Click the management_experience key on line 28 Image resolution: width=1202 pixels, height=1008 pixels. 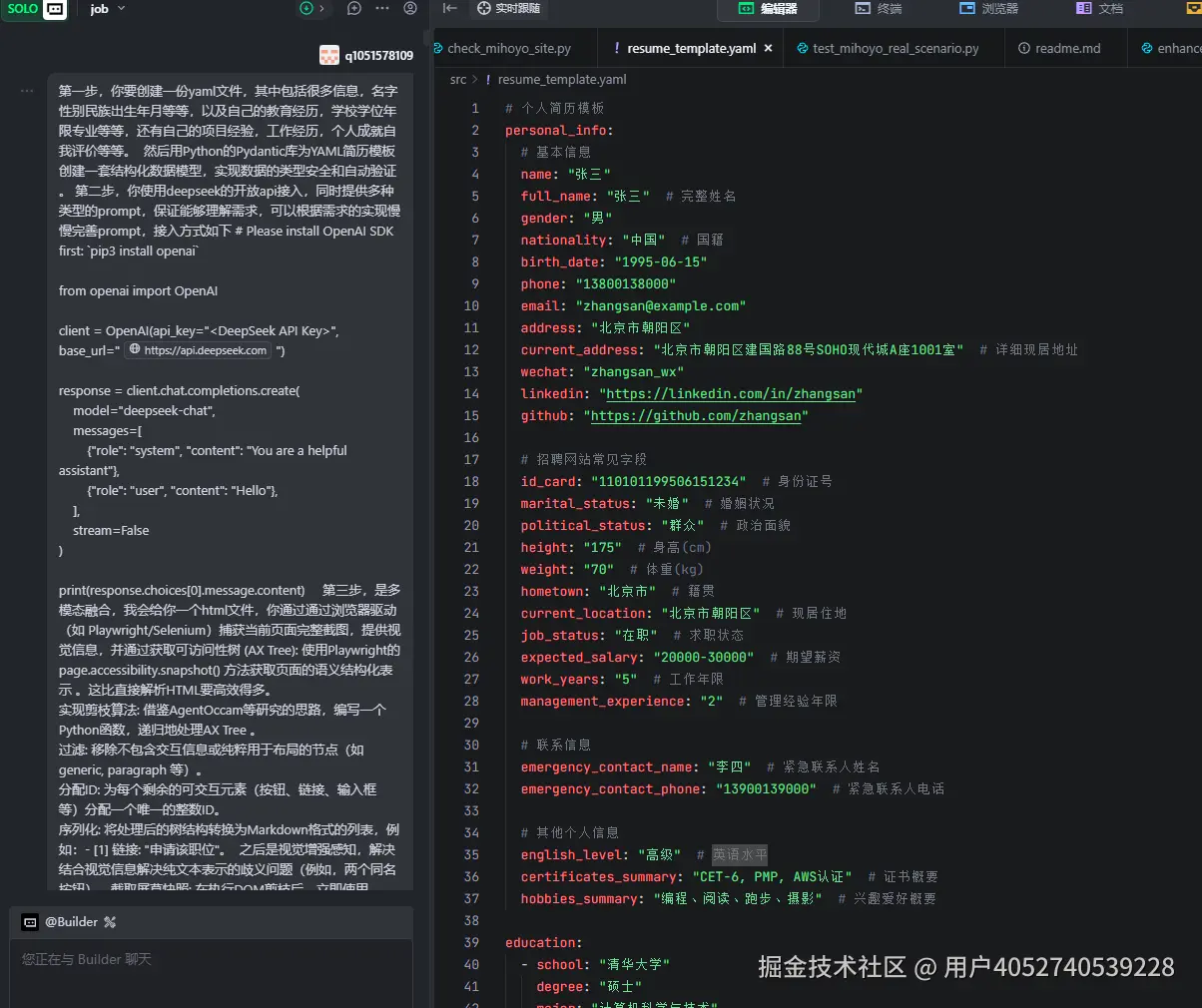pos(603,702)
